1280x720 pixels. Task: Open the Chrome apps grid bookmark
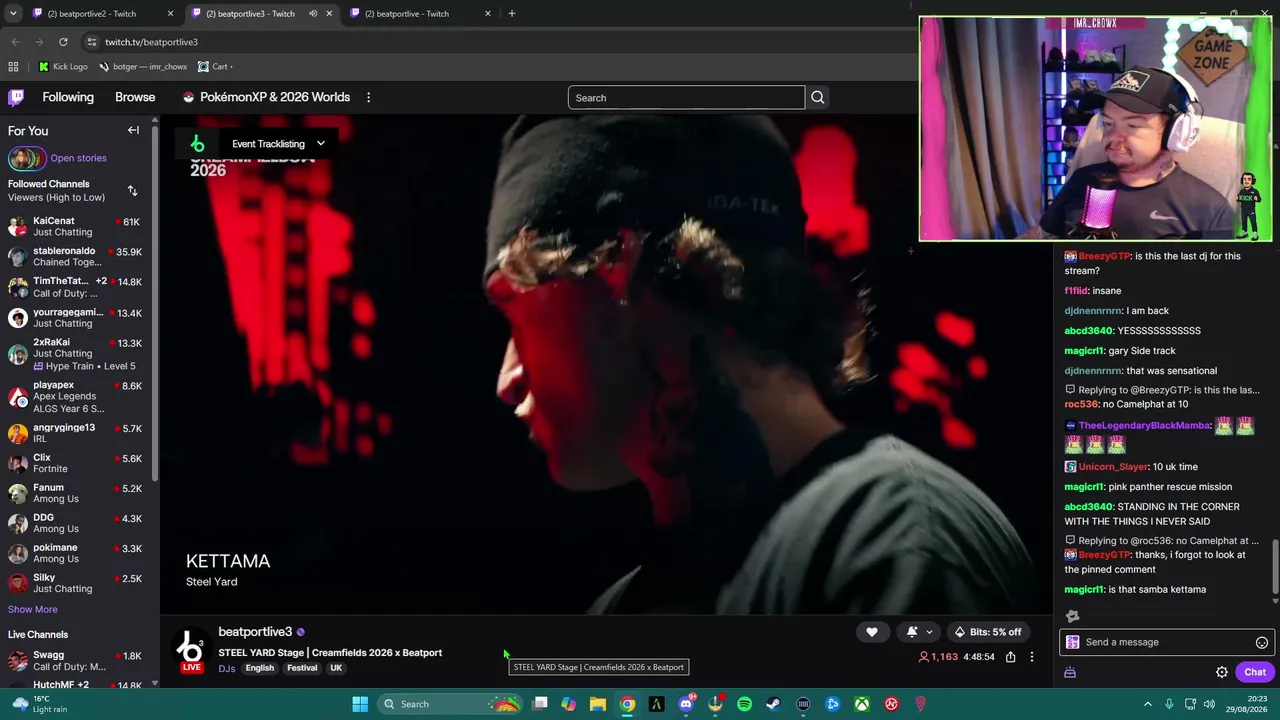coord(13,67)
